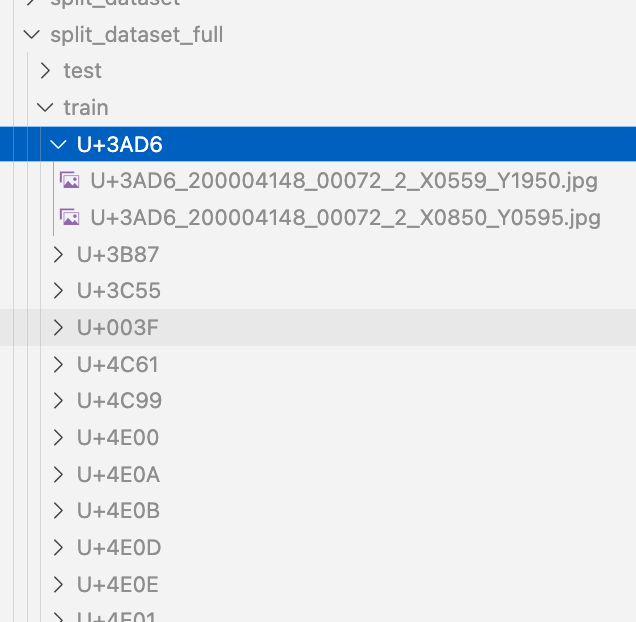Collapse the split_dataset_full folder chevron
The image size is (636, 622).
click(x=31, y=35)
